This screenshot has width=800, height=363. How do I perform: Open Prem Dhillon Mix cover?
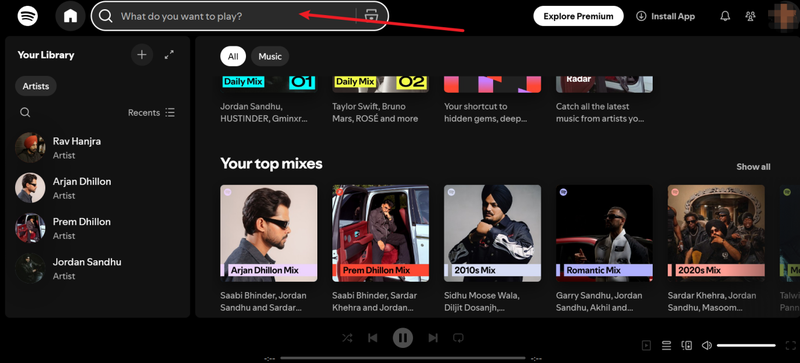pos(381,233)
